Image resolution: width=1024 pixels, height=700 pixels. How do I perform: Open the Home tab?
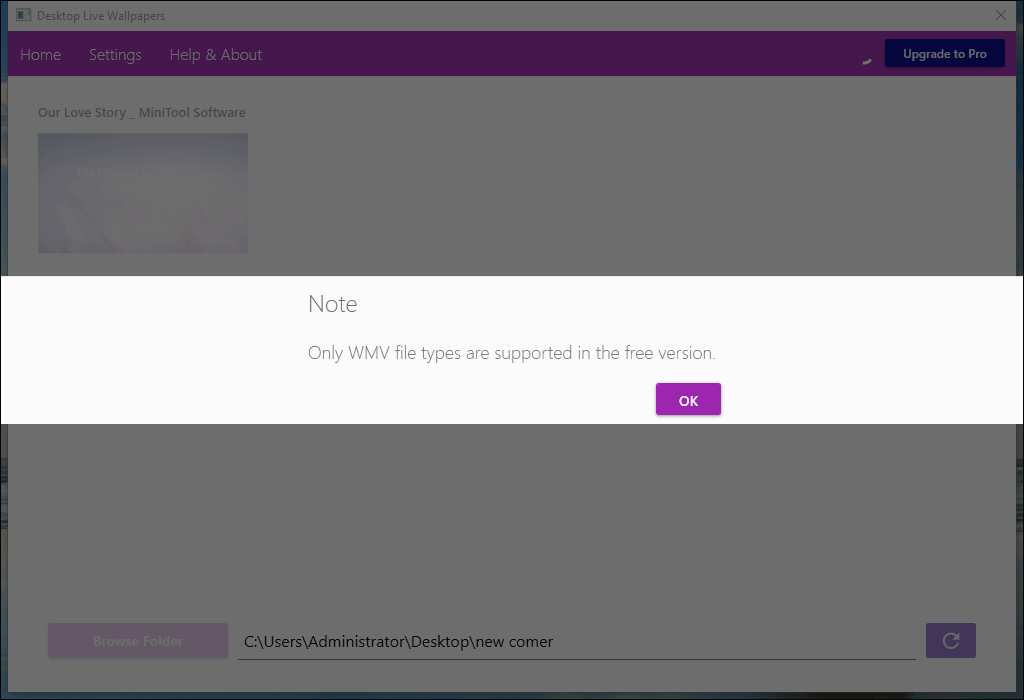click(x=40, y=55)
